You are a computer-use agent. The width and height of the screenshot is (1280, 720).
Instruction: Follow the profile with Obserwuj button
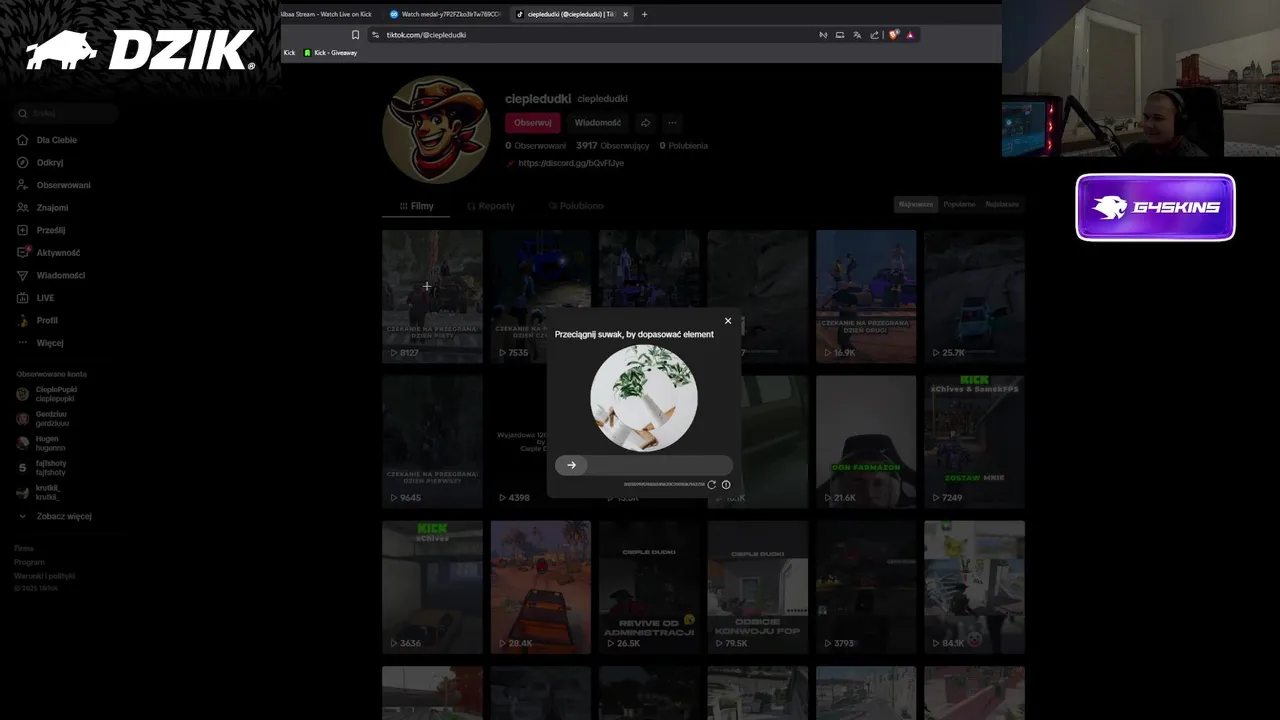click(x=533, y=123)
